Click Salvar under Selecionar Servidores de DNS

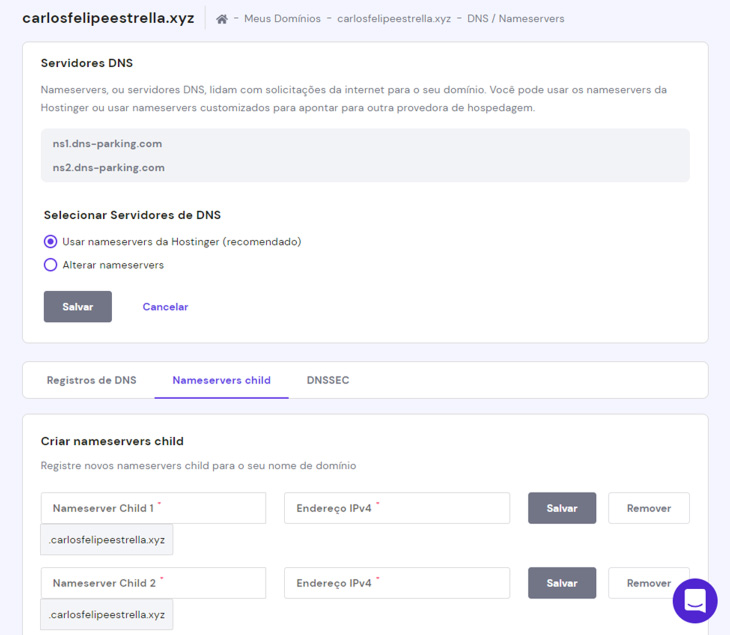click(78, 306)
